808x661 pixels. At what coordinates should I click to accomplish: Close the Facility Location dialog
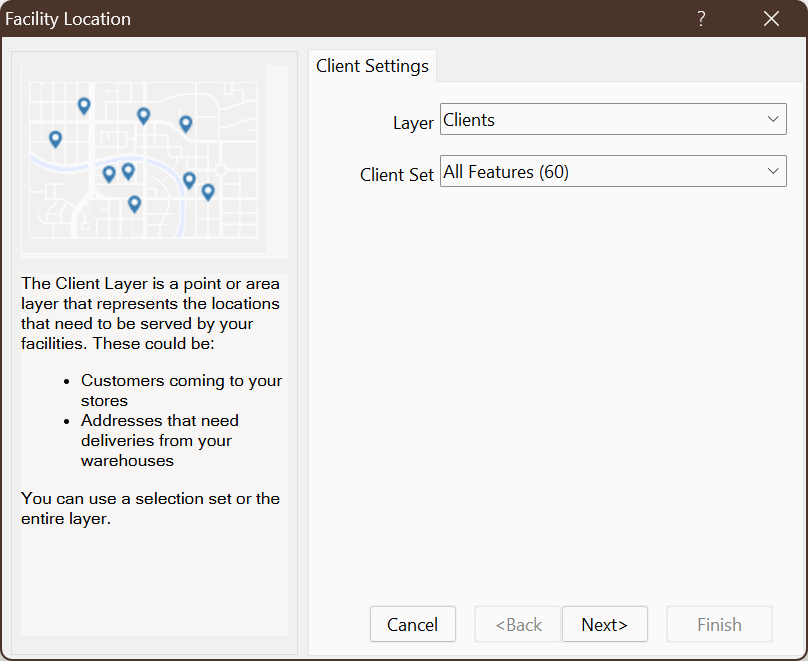tap(771, 19)
